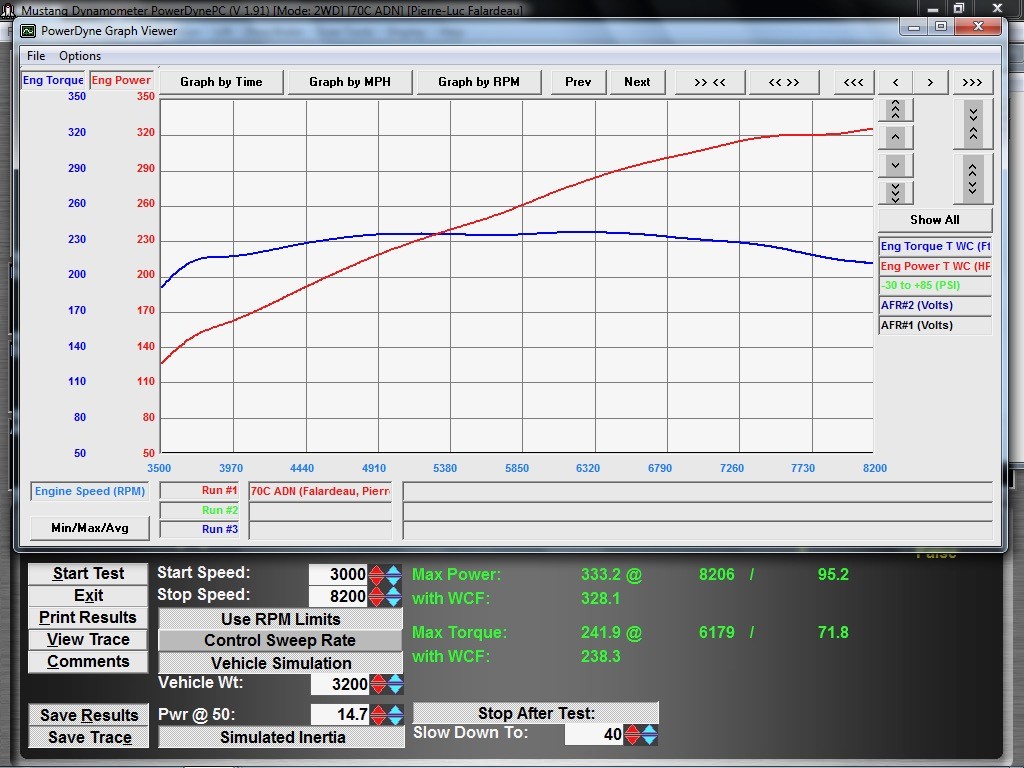Open the Options menu
The width and height of the screenshot is (1024, 768).
click(80, 56)
